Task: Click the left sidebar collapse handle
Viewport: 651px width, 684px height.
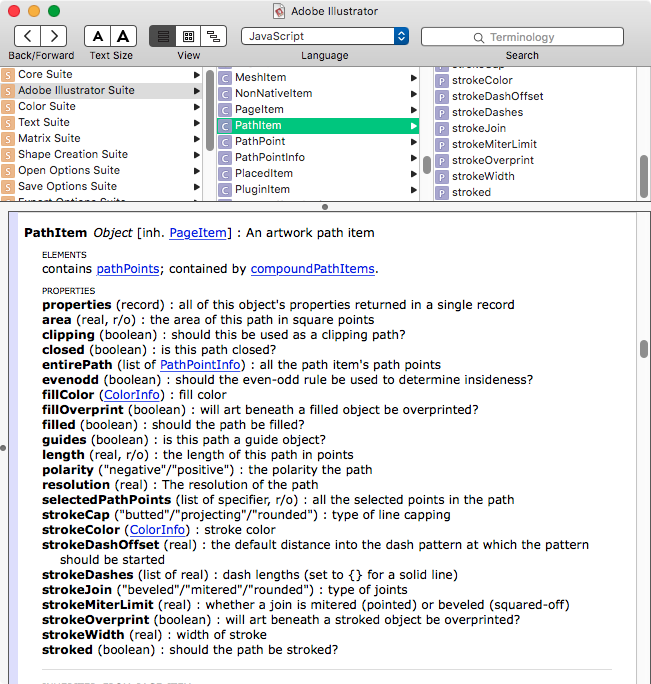Action: 3,448
